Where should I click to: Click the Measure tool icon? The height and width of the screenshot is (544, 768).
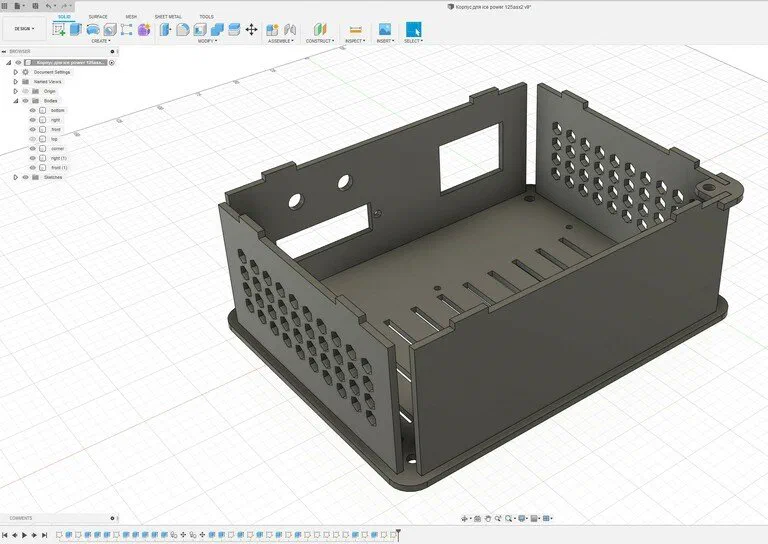coord(356,29)
